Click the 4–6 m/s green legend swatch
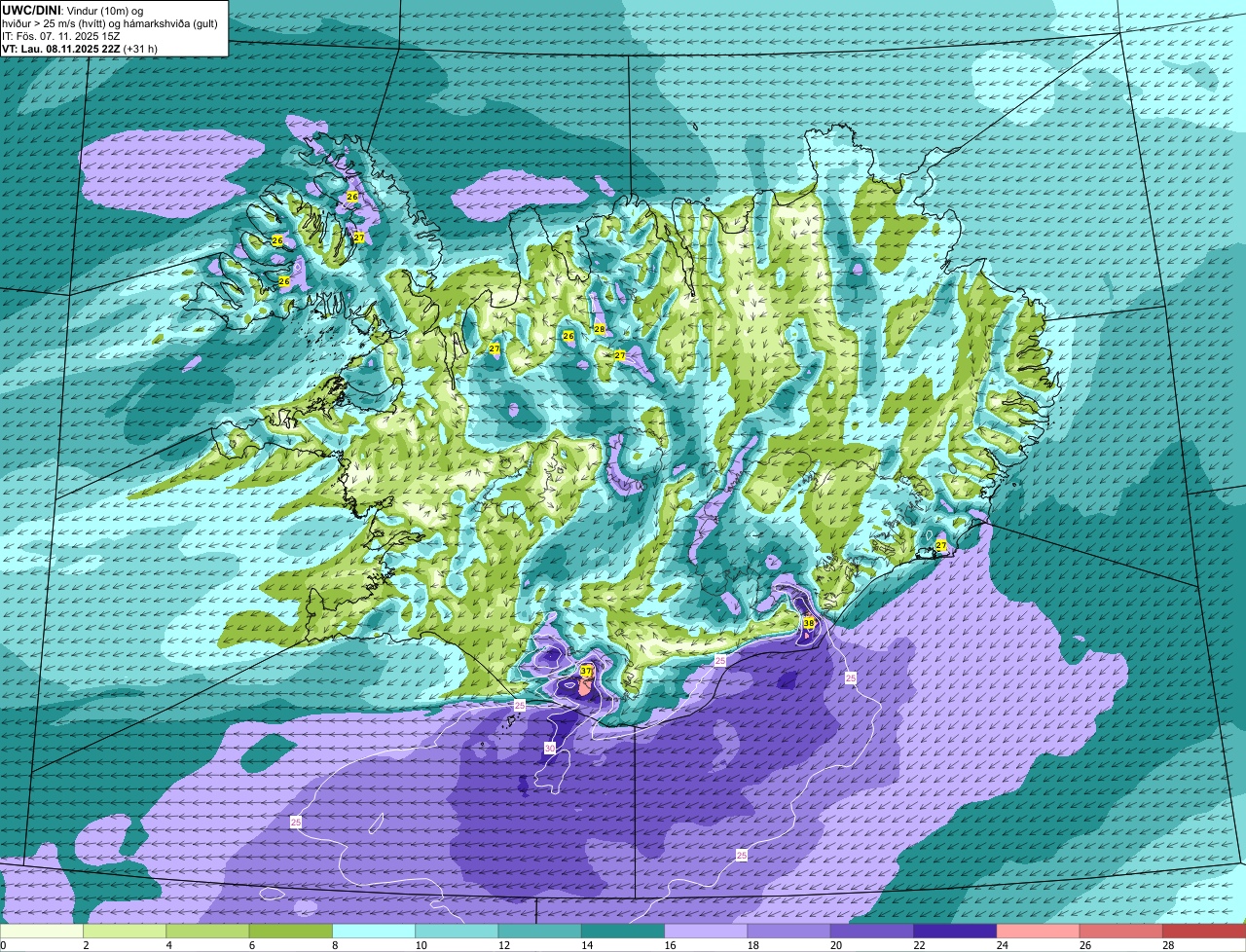 coord(207,932)
